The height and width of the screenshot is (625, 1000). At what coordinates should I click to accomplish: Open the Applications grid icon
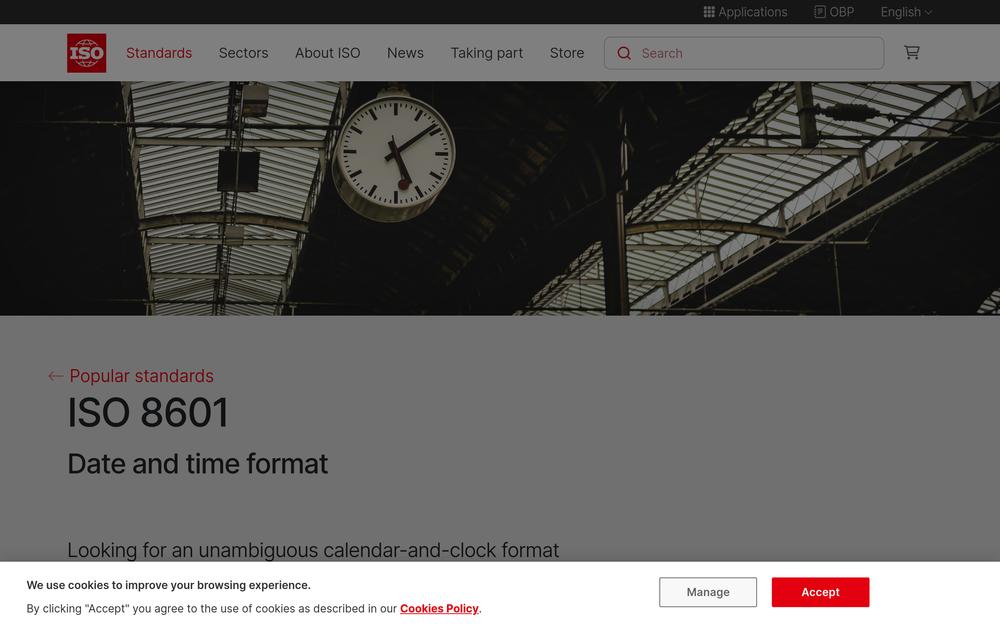[x=709, y=11]
